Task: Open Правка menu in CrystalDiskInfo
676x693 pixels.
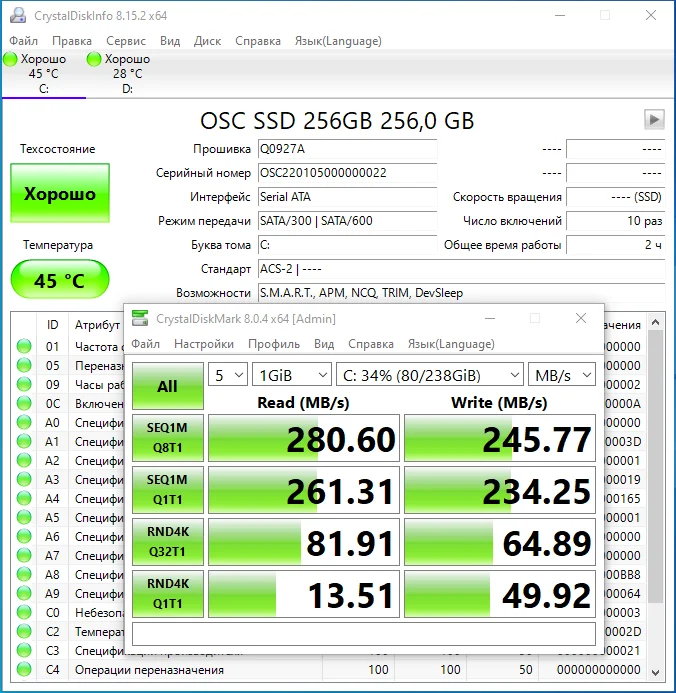Action: 72,41
